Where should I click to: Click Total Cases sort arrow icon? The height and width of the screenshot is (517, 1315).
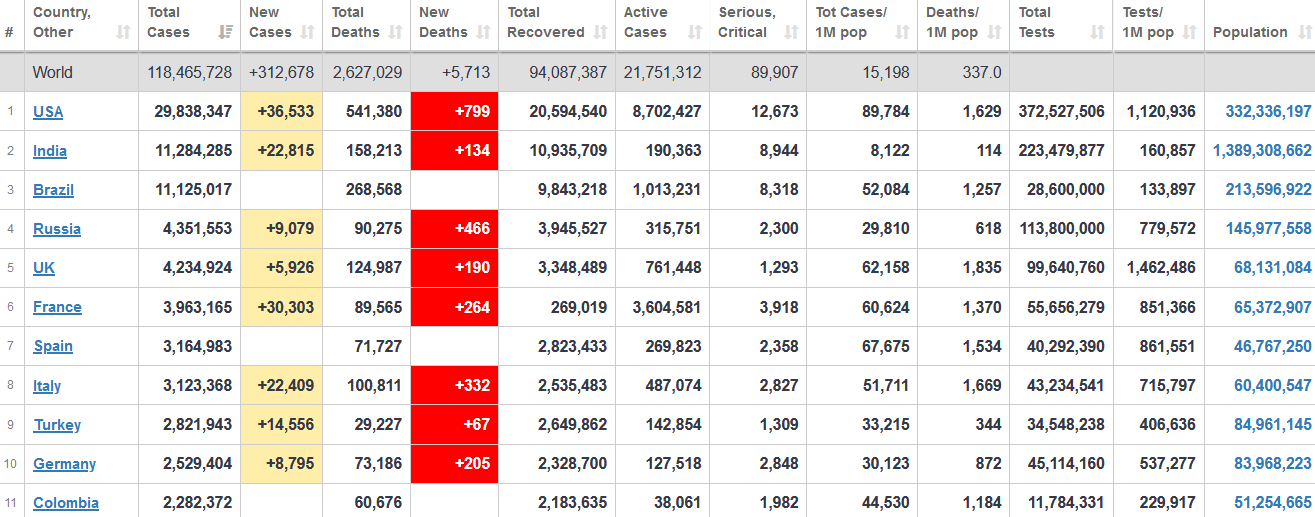(x=225, y=32)
